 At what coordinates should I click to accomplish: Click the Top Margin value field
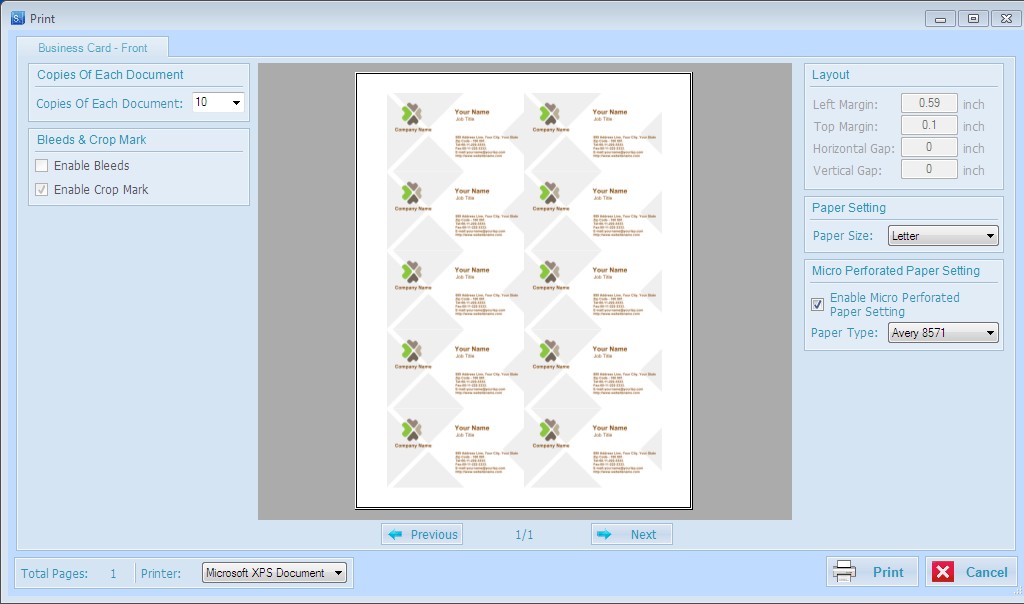929,126
